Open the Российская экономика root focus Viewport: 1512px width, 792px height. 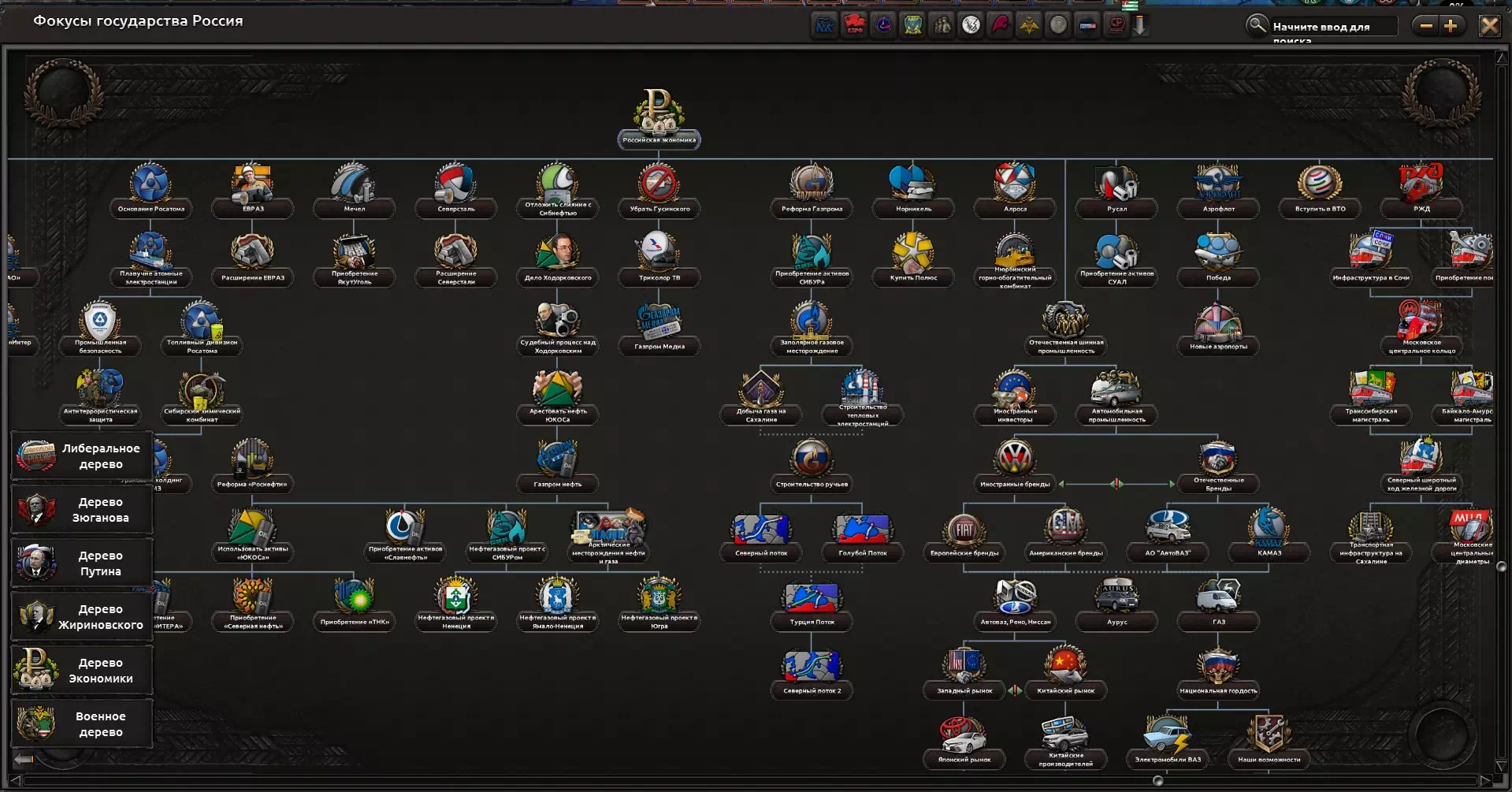659,118
